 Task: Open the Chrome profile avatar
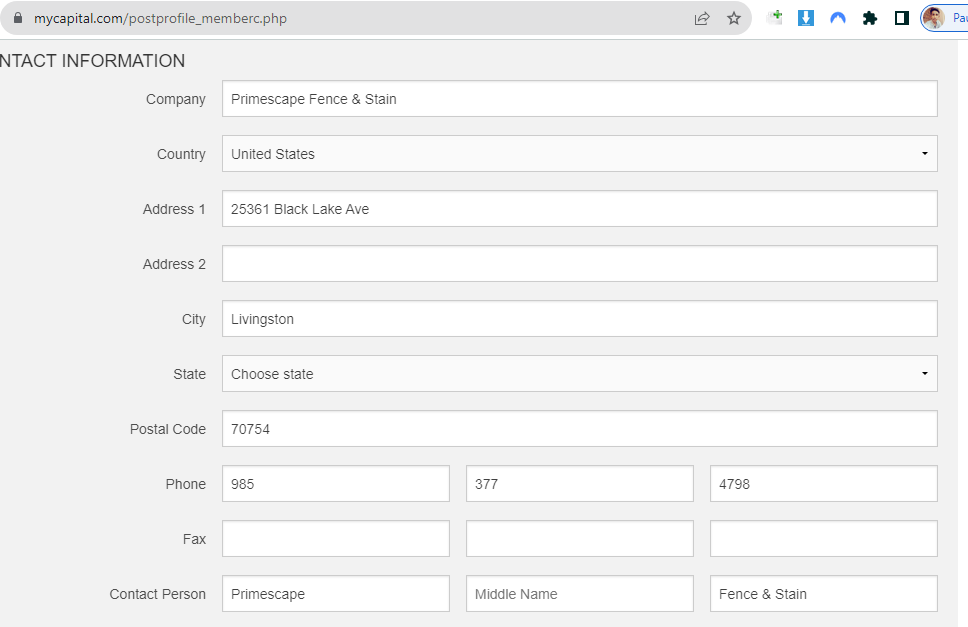[933, 18]
